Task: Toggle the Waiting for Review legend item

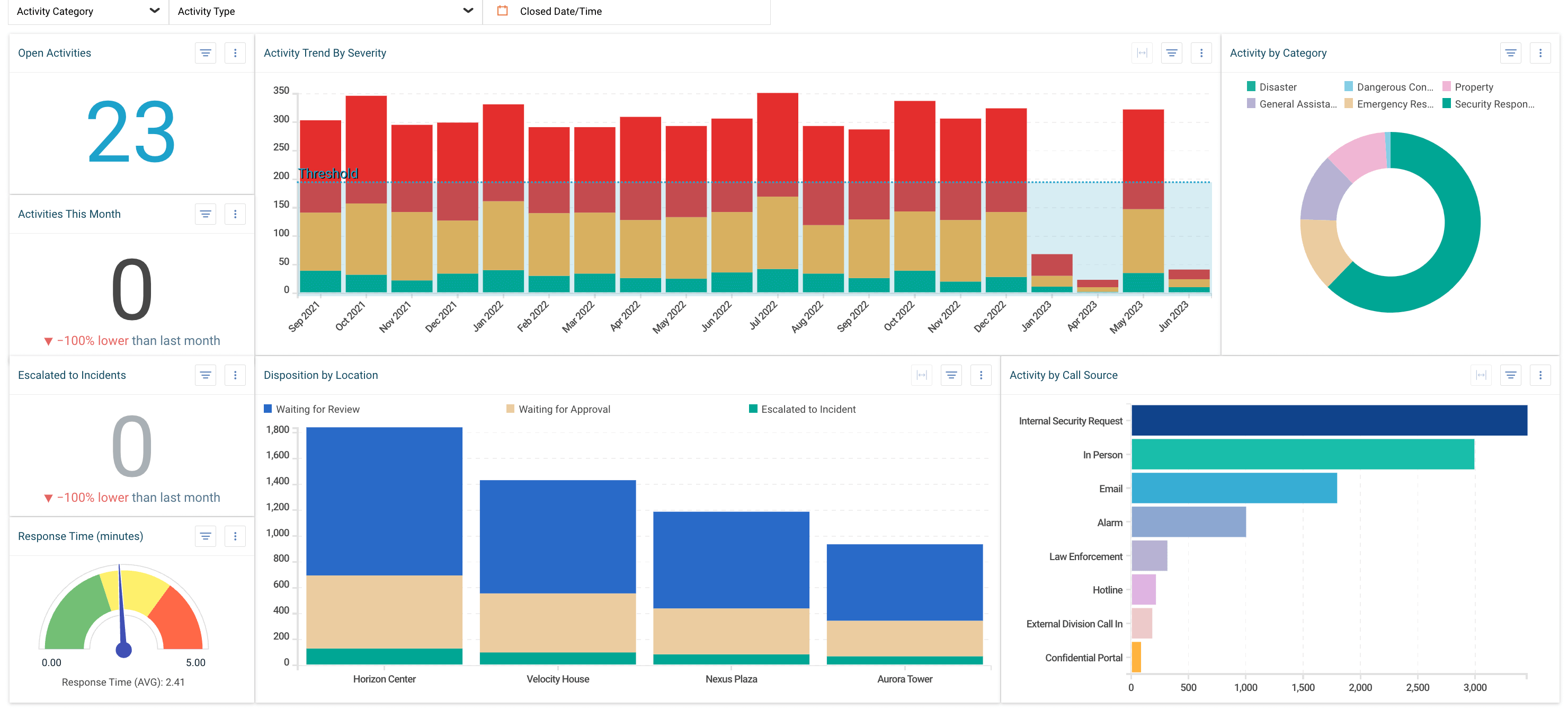Action: click(311, 409)
